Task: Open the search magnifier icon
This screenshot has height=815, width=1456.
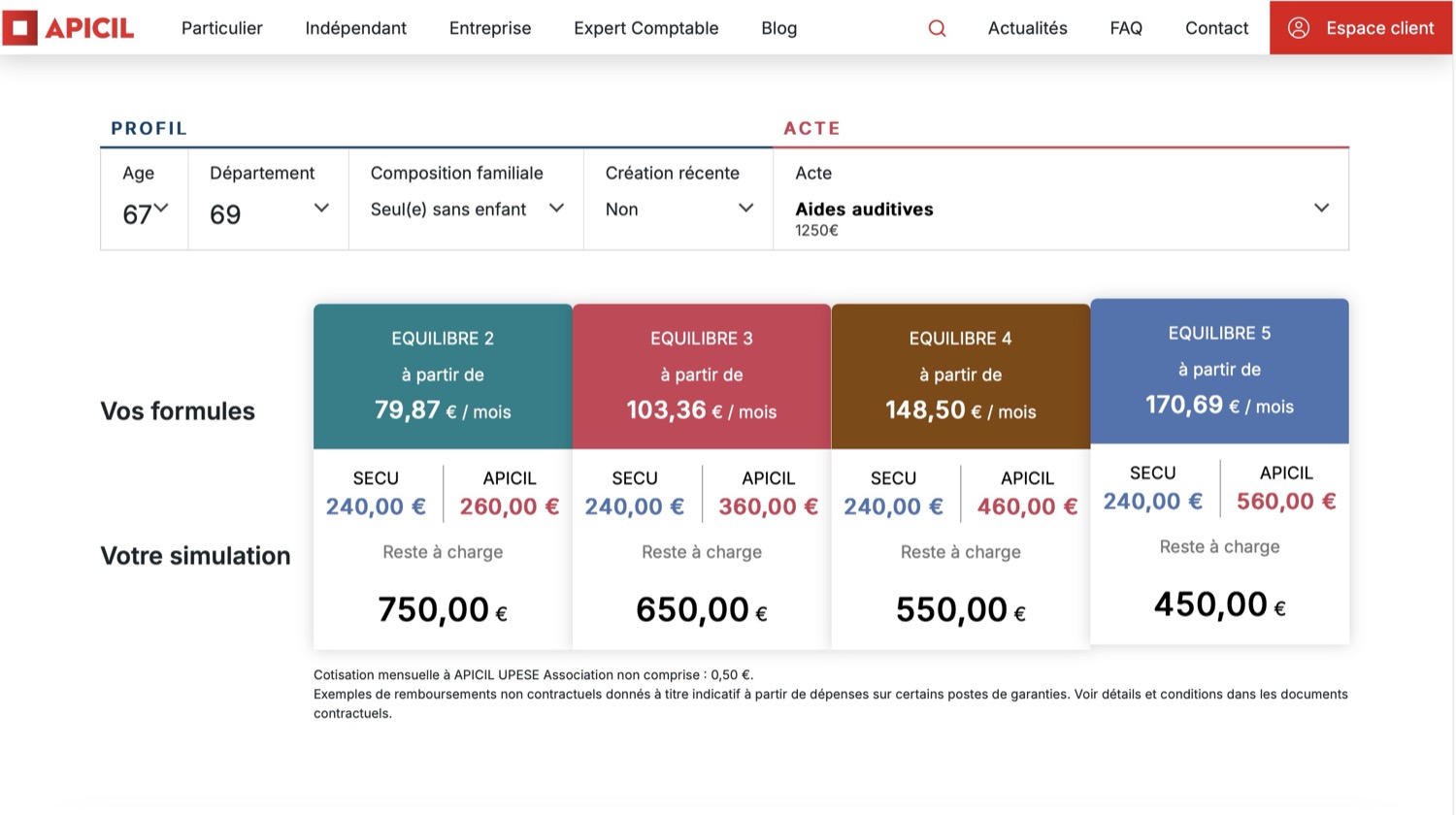Action: (x=937, y=28)
